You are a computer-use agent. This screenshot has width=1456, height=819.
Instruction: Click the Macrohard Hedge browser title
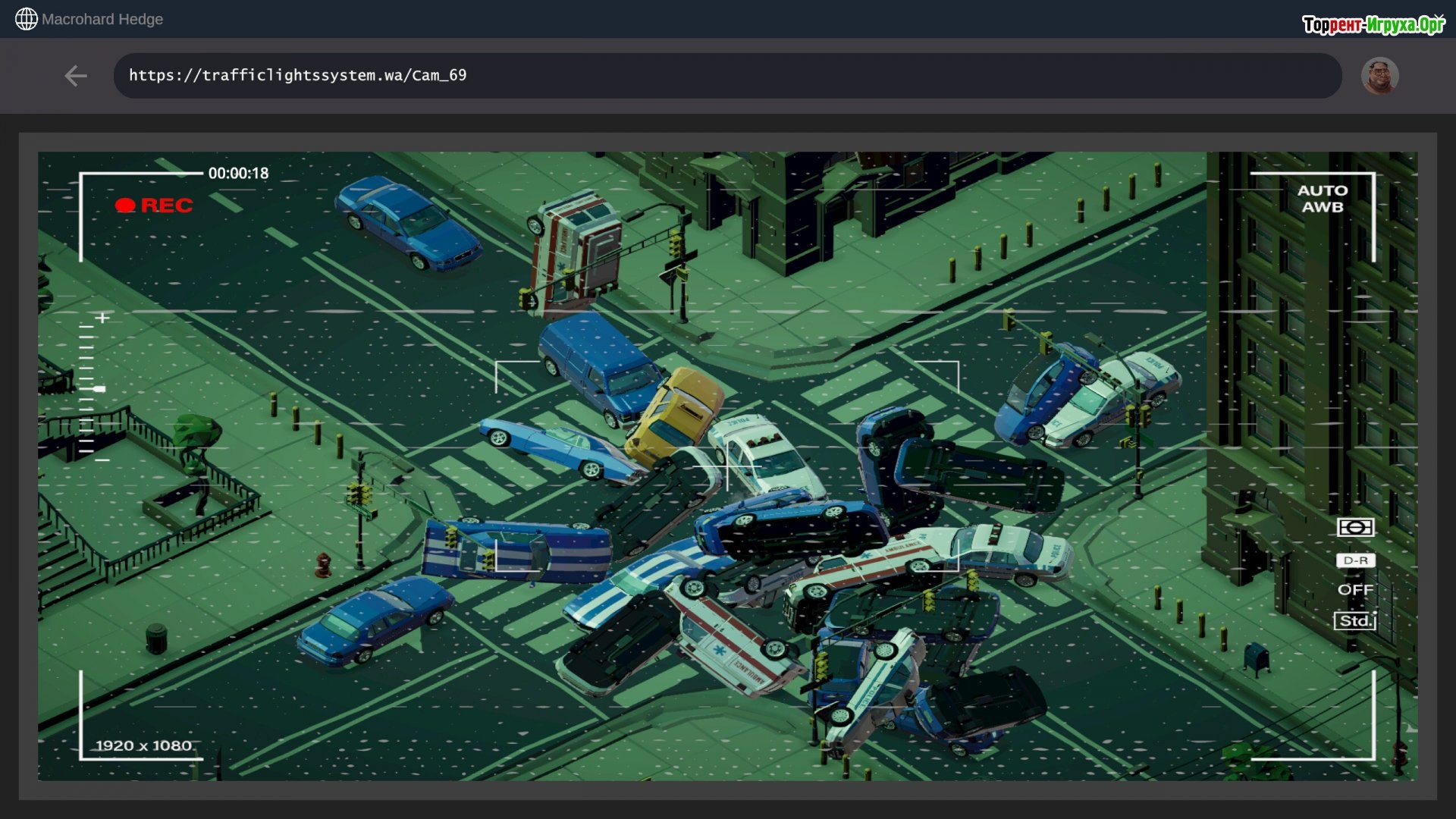(102, 19)
